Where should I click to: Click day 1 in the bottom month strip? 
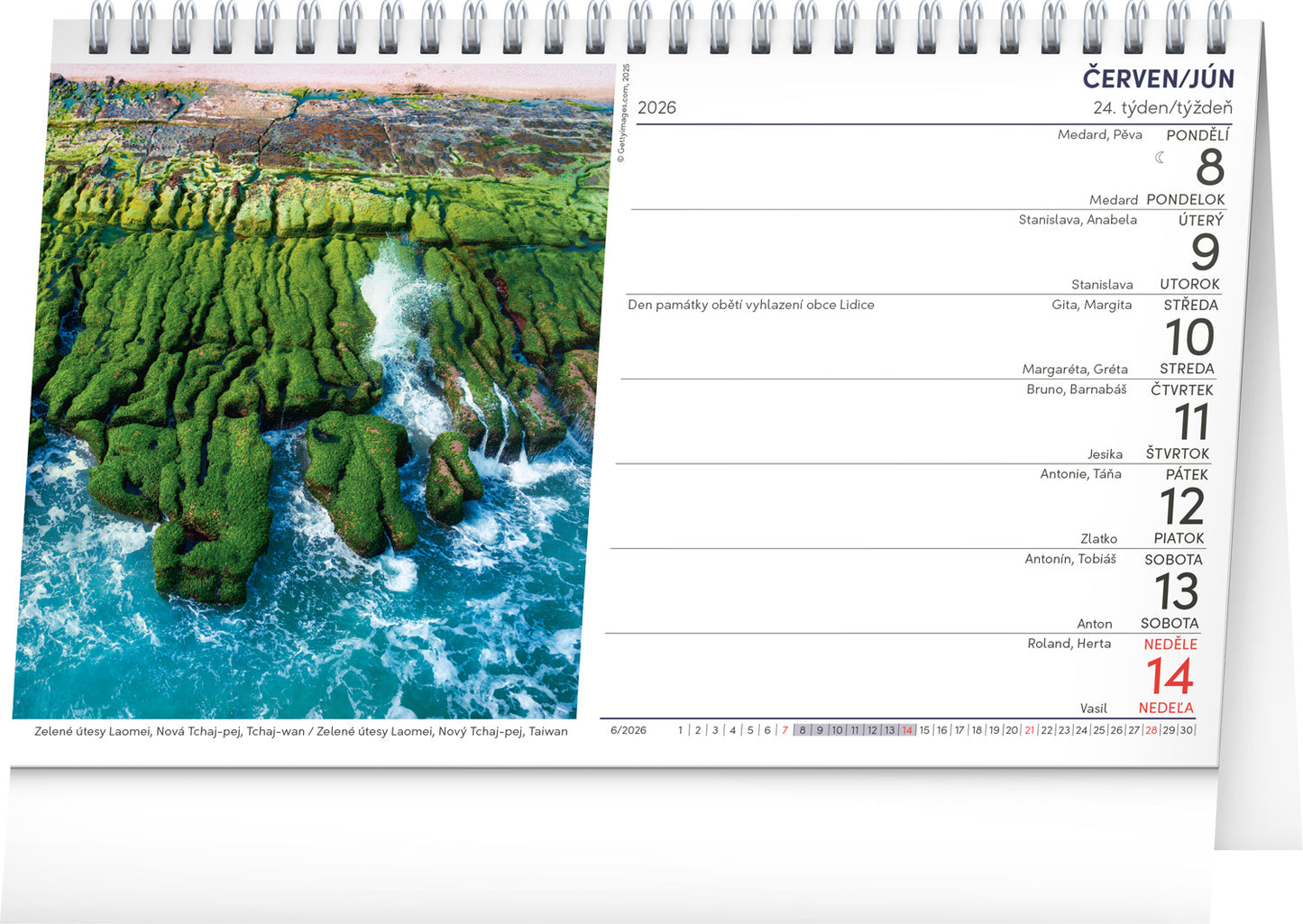pyautogui.click(x=681, y=730)
